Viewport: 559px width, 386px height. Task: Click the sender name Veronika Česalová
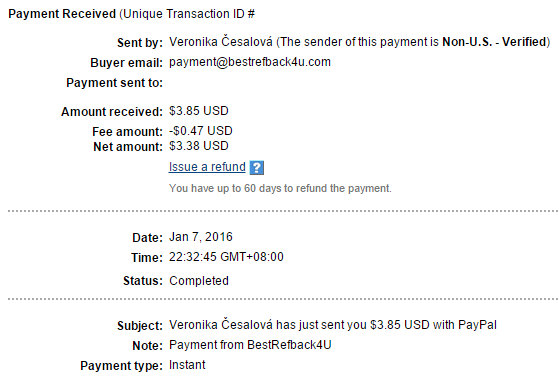(x=221, y=42)
